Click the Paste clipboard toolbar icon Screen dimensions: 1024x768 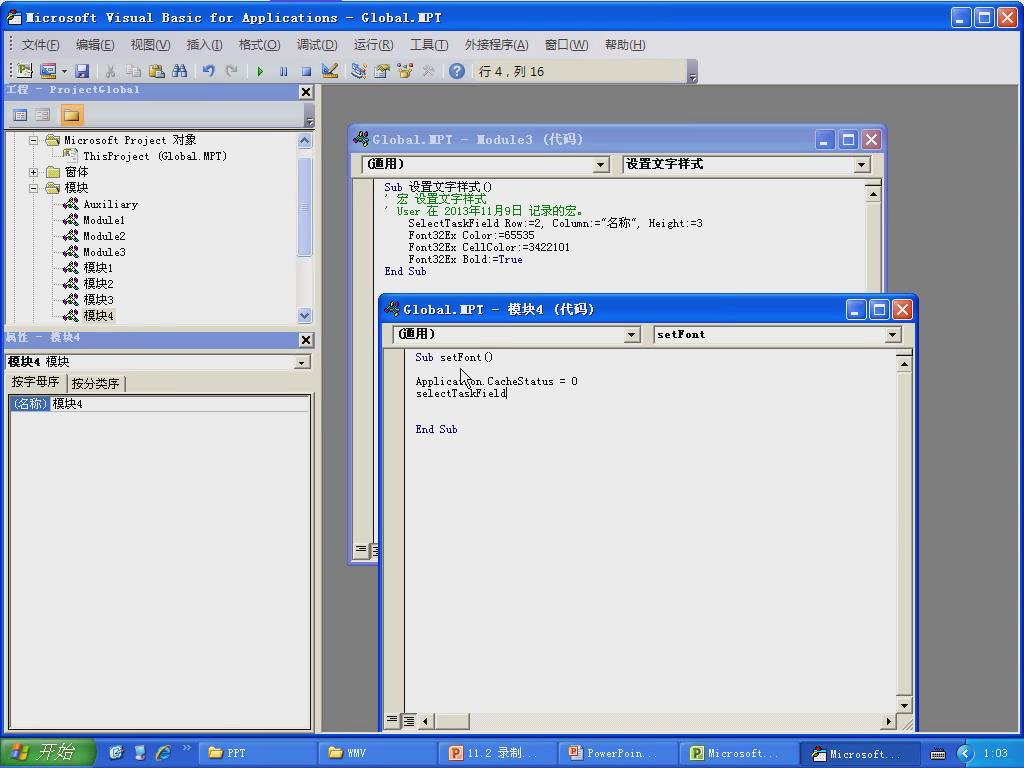156,71
